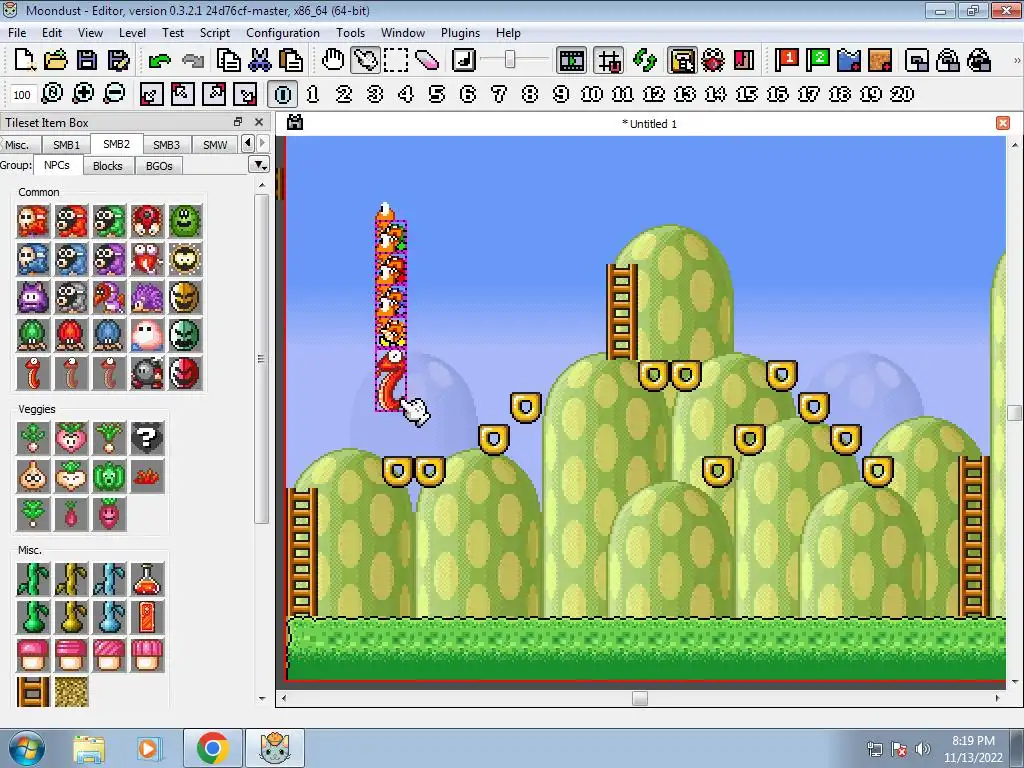Click the gray Redo arrow icon
This screenshot has width=1024, height=768.
(x=193, y=61)
